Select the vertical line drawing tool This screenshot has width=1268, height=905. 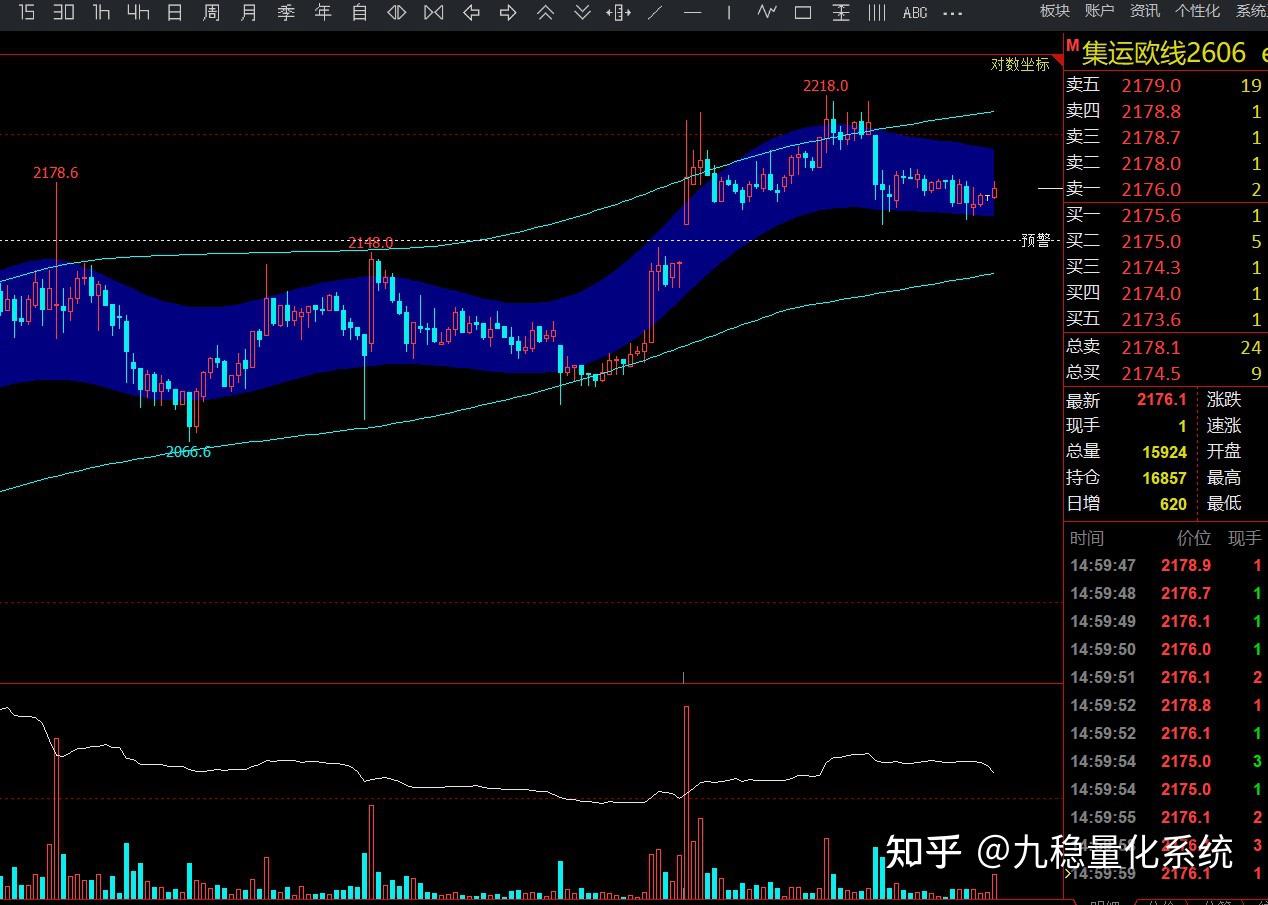click(x=729, y=12)
